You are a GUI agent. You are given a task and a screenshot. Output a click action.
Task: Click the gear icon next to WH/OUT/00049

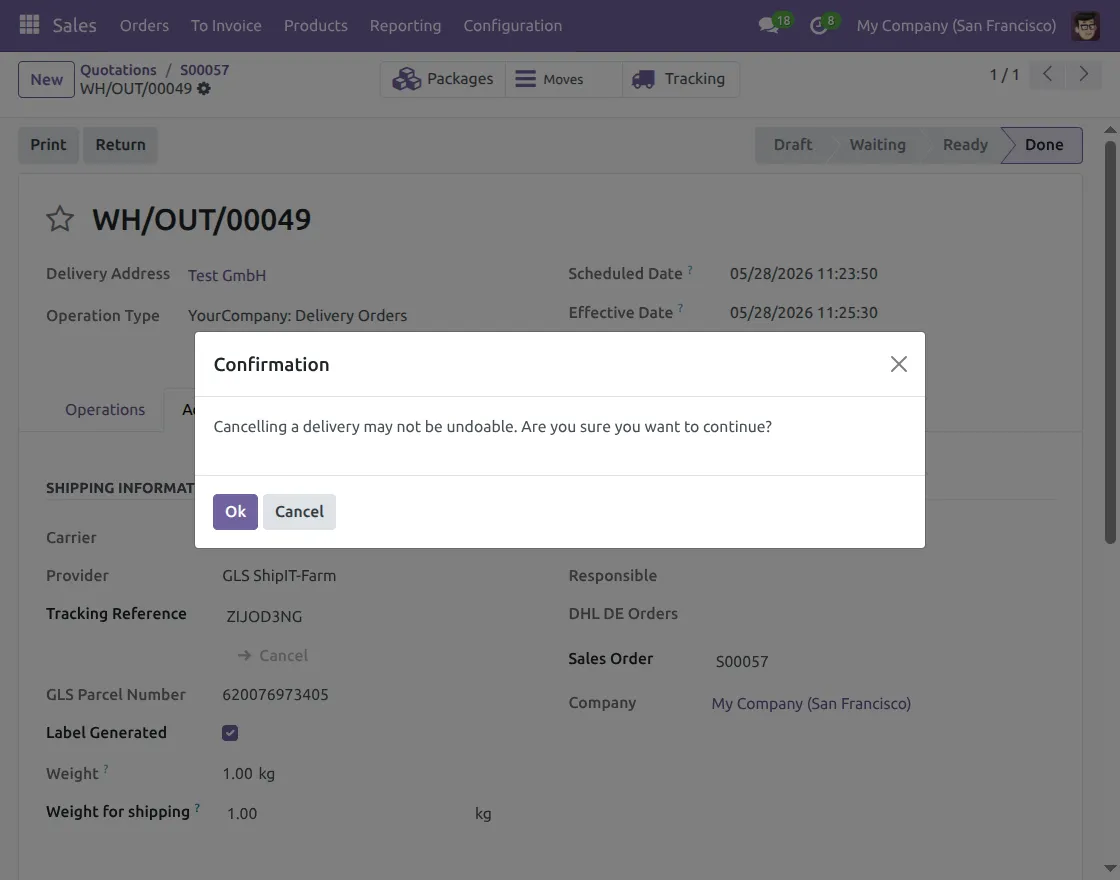click(204, 89)
